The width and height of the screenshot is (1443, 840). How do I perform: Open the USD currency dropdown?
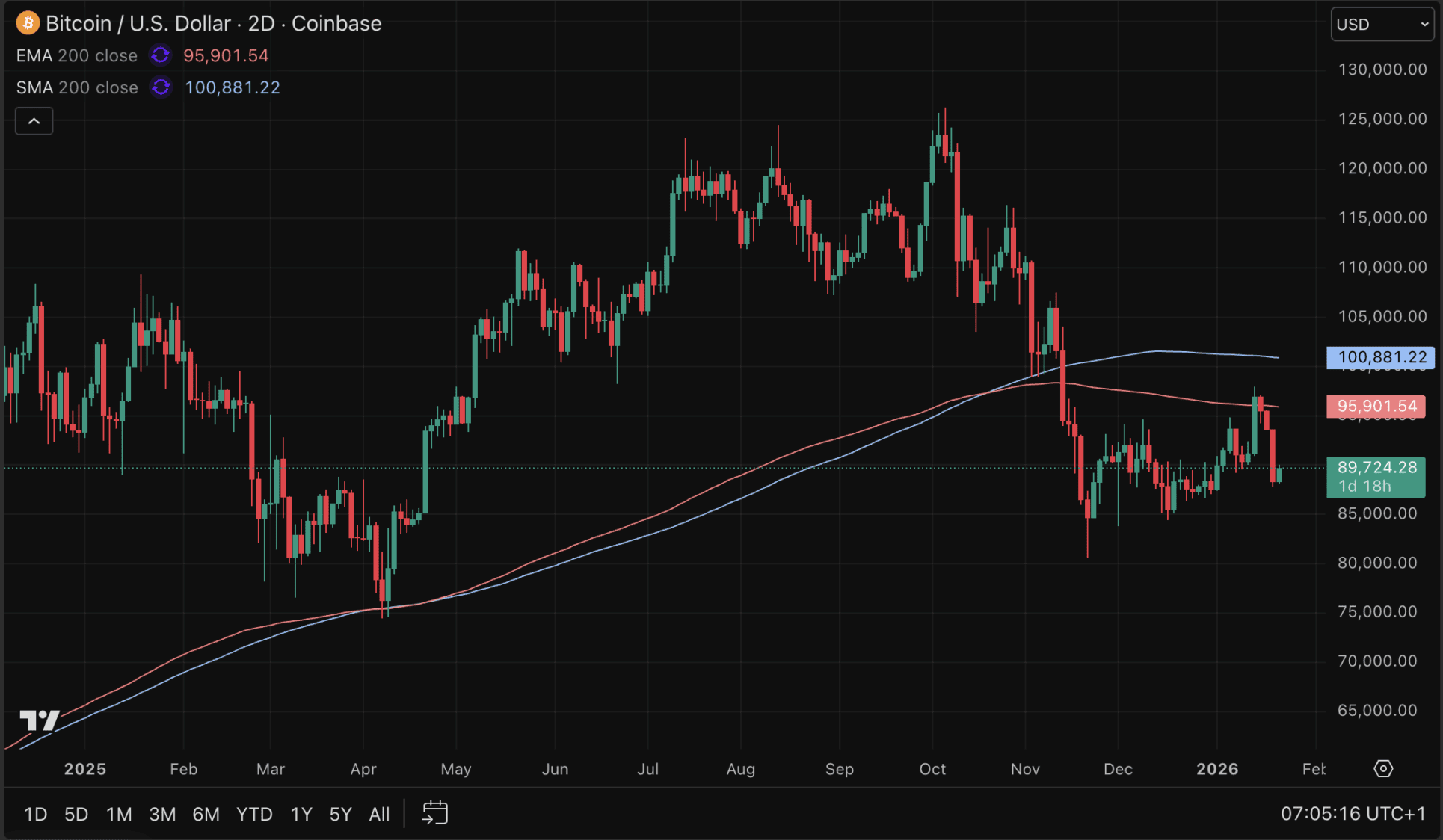click(x=1381, y=24)
